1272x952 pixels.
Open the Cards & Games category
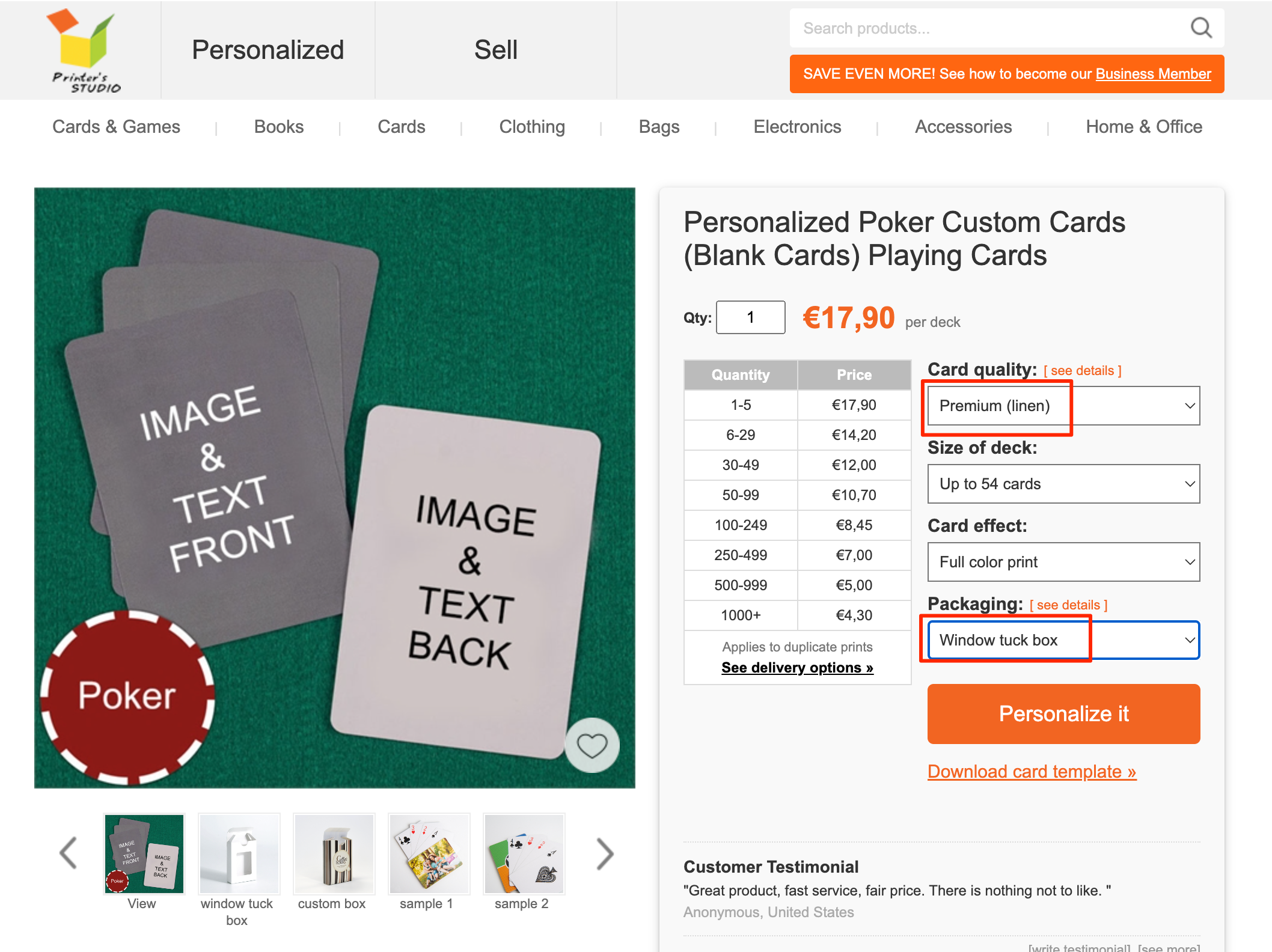(116, 127)
